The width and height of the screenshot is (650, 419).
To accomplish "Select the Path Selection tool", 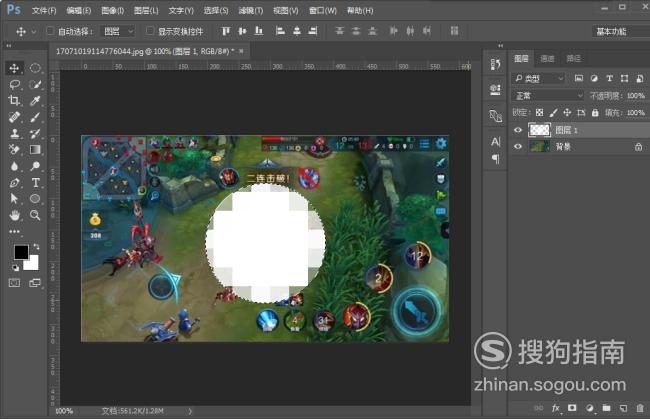I will 15,199.
